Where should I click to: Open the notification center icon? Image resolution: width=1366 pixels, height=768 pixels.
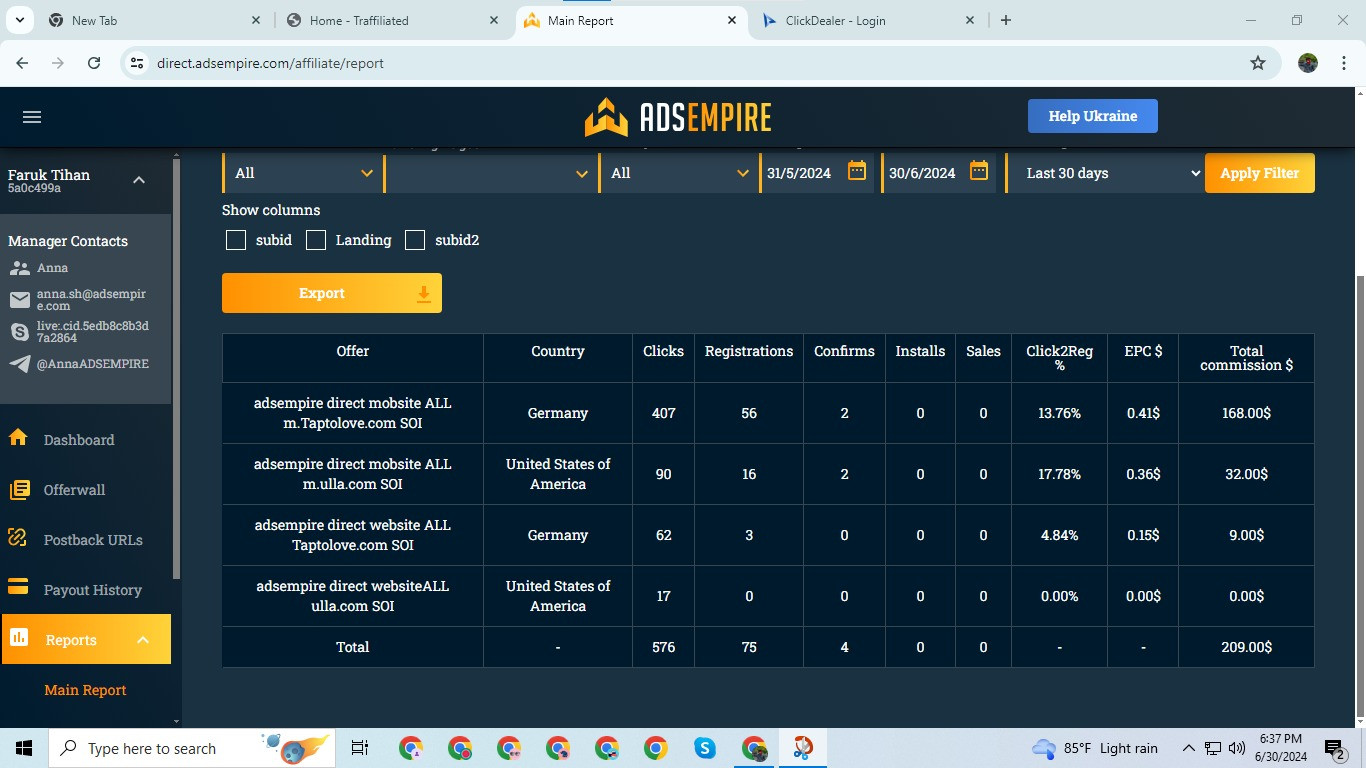click(1334, 748)
